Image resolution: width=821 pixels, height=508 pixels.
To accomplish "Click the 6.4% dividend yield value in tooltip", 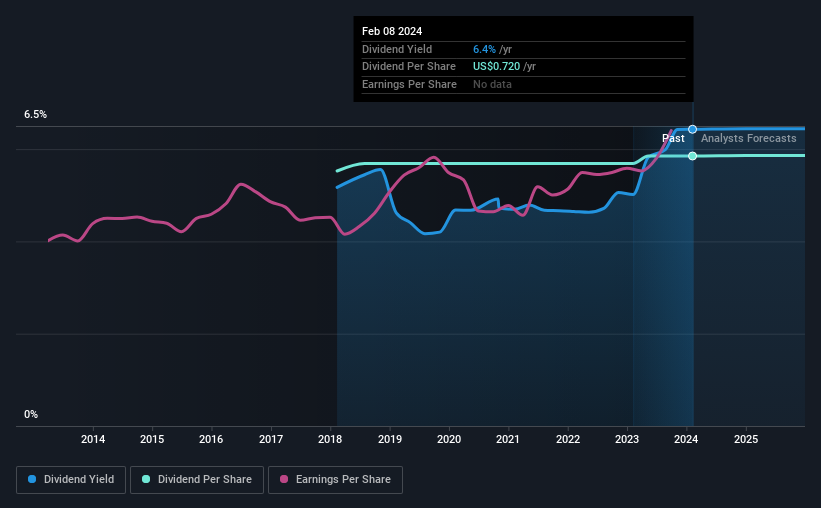I will click(484, 49).
